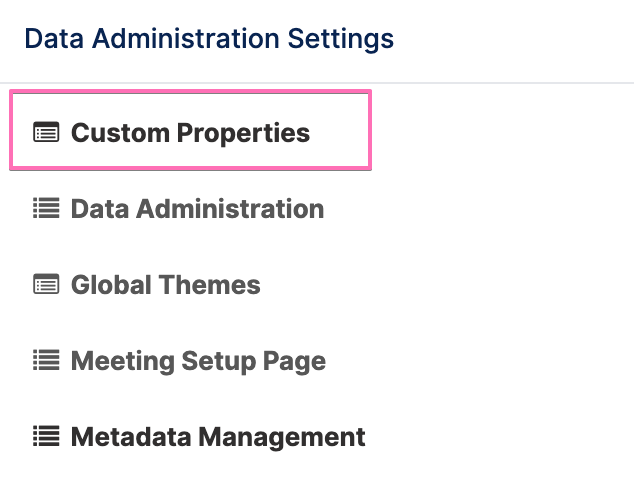Click the Data Administration Settings heading
The height and width of the screenshot is (492, 634).
click(209, 39)
